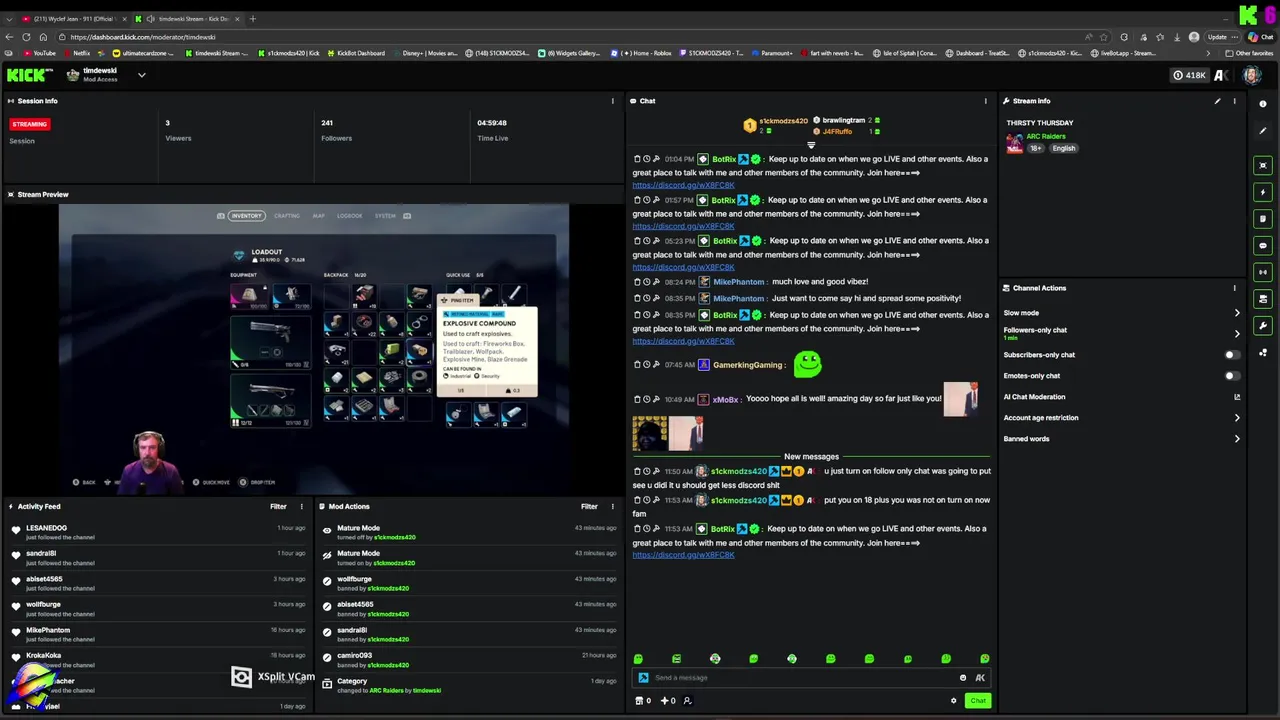Click LESANEDOG follower entry
This screenshot has height=720, width=1280.
pos(159,532)
